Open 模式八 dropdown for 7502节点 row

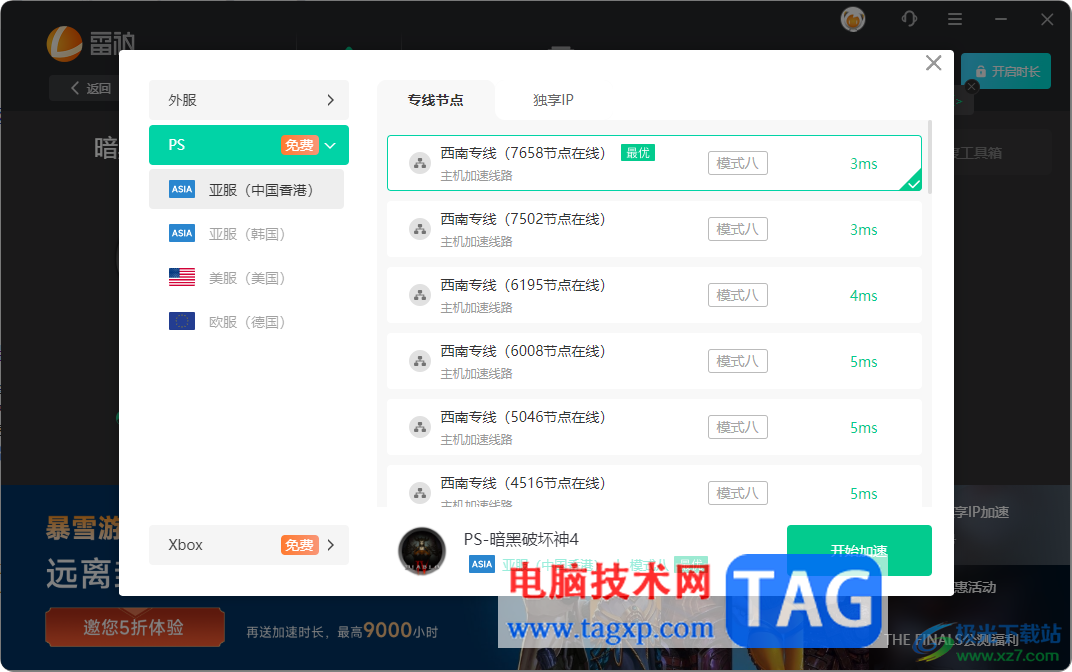click(x=738, y=229)
